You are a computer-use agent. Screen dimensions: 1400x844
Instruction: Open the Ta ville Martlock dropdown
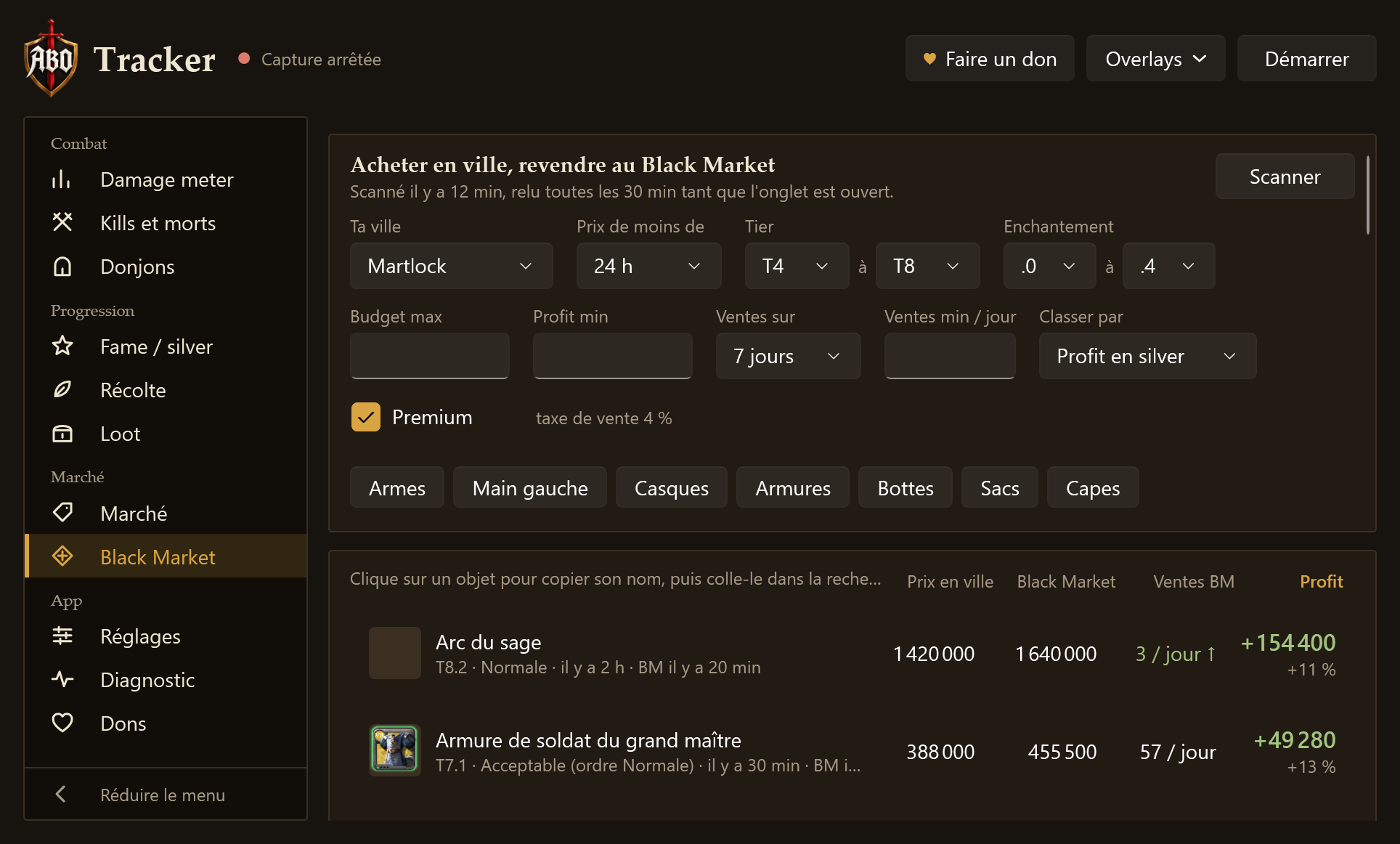tap(451, 266)
